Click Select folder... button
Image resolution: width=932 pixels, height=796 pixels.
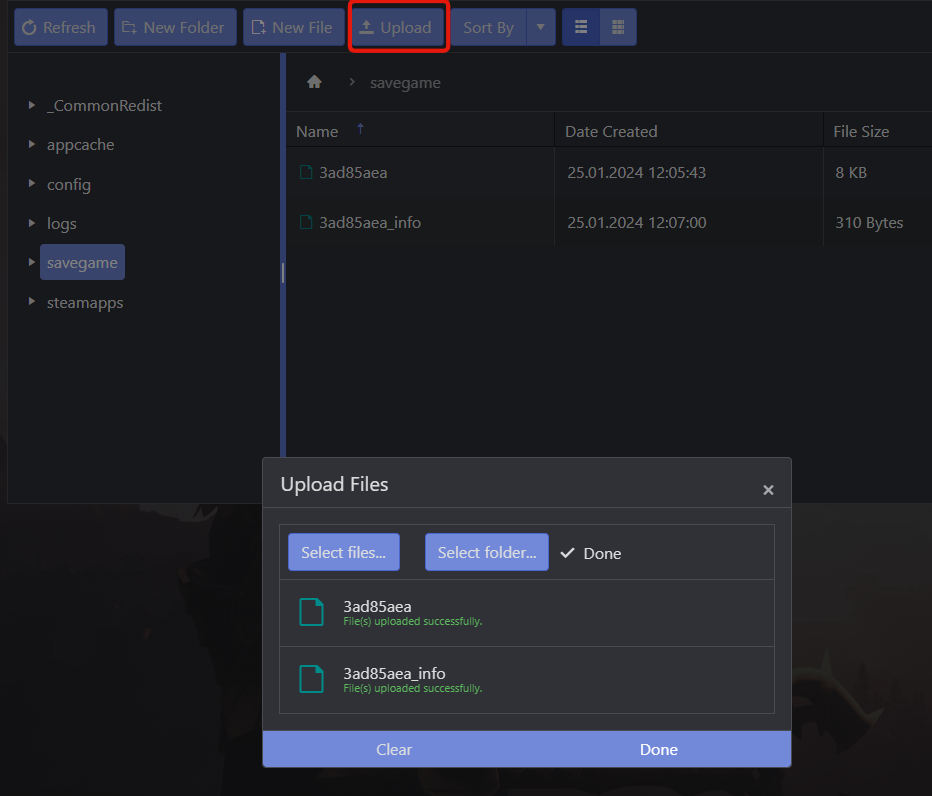tap(487, 552)
